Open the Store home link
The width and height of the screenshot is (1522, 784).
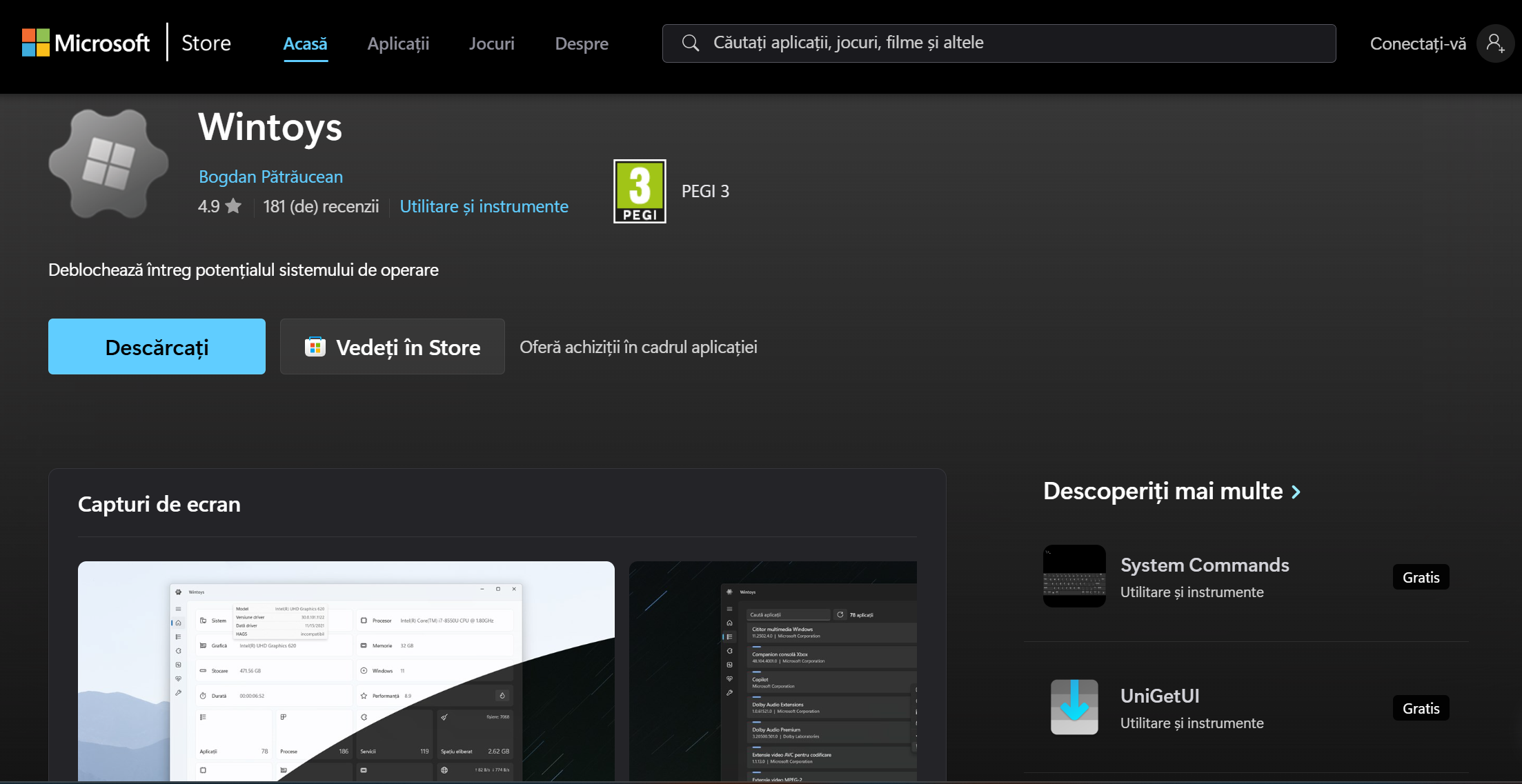point(206,43)
